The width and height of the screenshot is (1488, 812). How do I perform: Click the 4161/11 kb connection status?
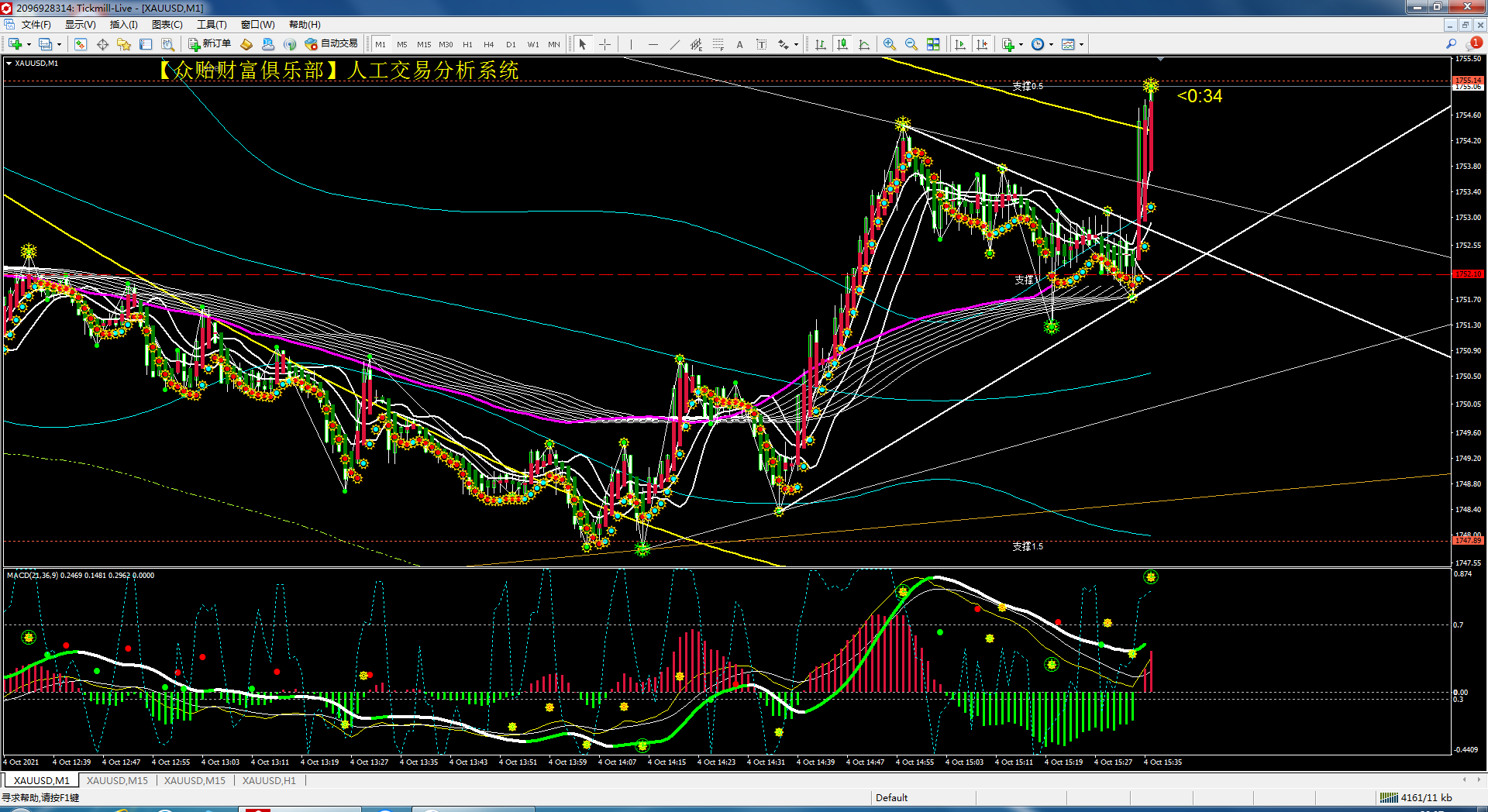point(1416,797)
